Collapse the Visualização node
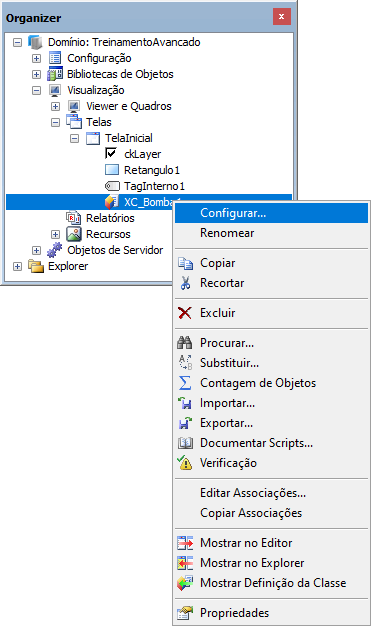Image resolution: width=371 pixels, height=626 pixels. point(36,90)
